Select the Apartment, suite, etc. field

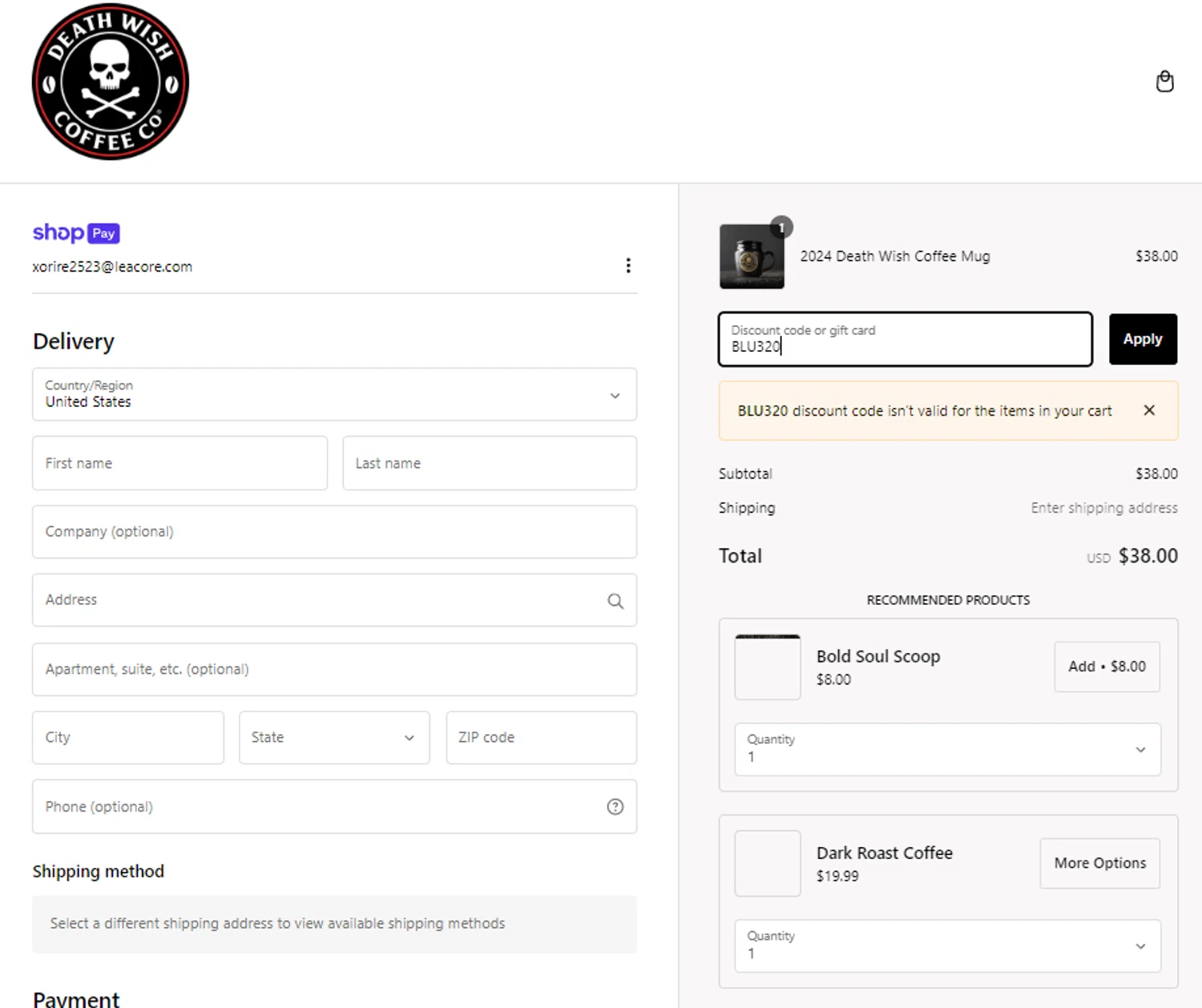[x=334, y=669]
